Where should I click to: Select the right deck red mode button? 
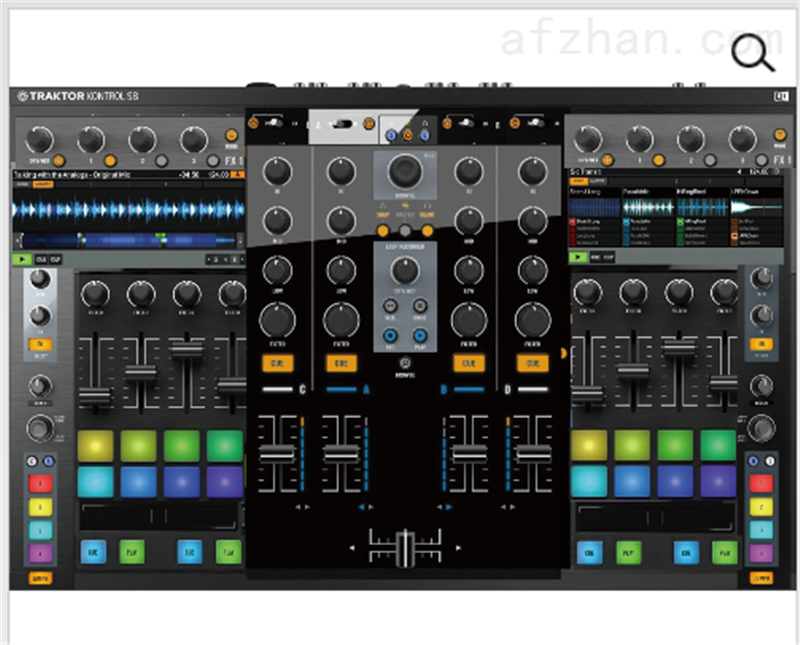[x=761, y=483]
